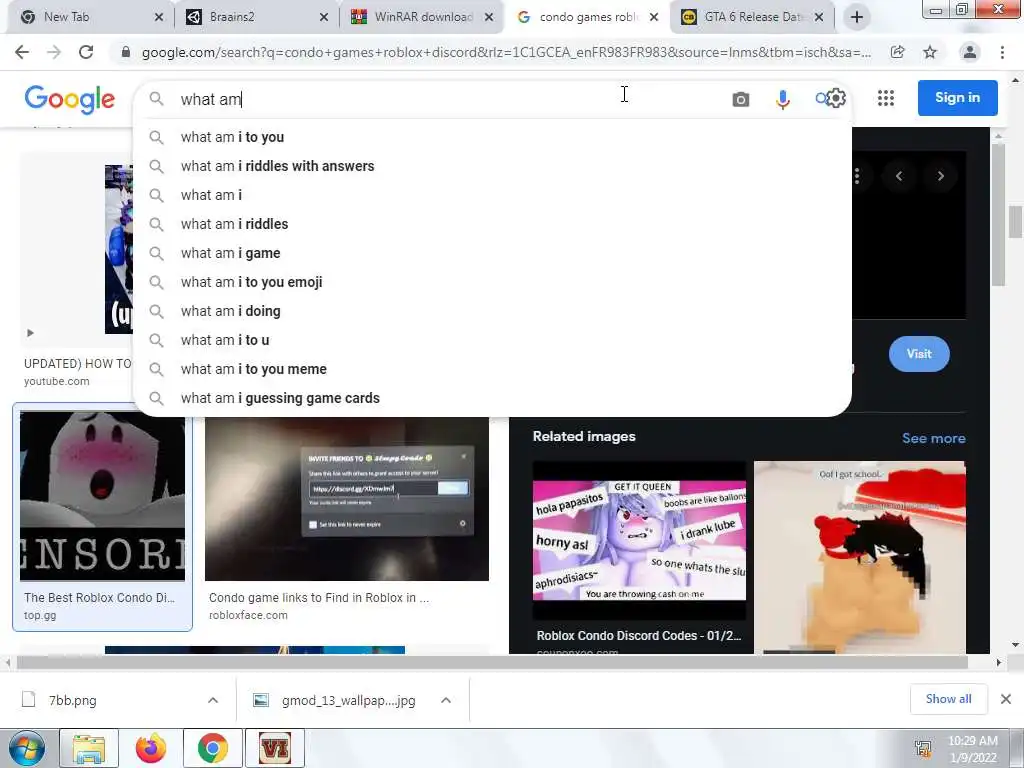Open Google search settings gear
The height and width of the screenshot is (768, 1024).
tap(835, 99)
